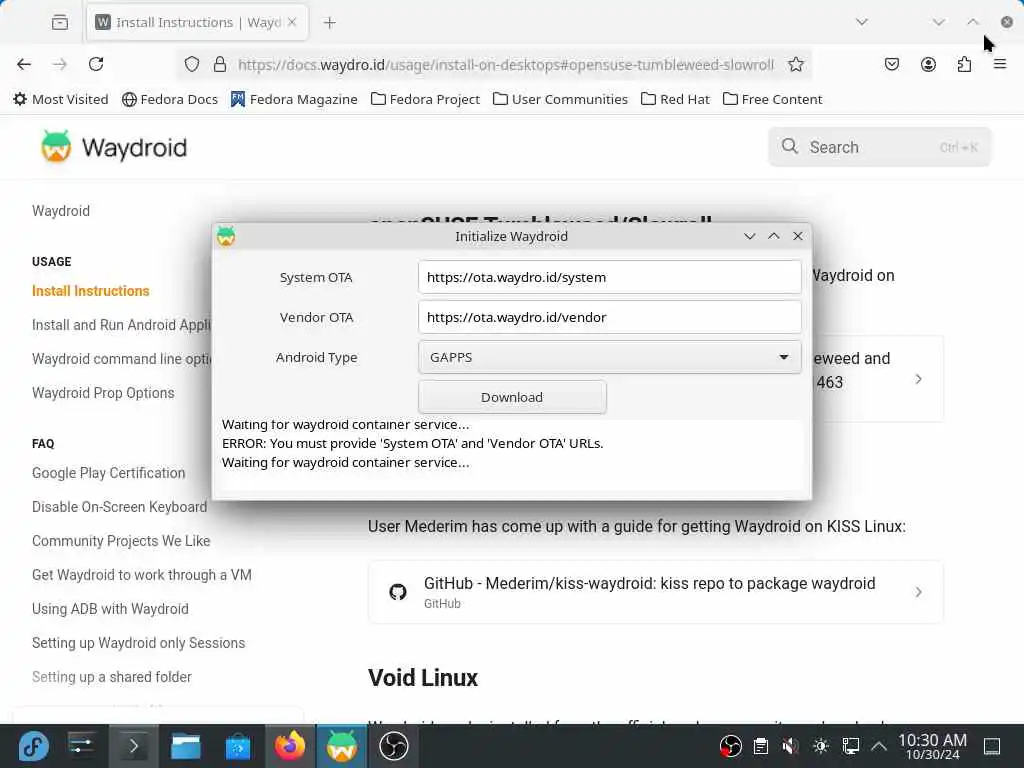Open the Konsole terminal from taskbar
This screenshot has height=768, width=1024.
(133, 746)
